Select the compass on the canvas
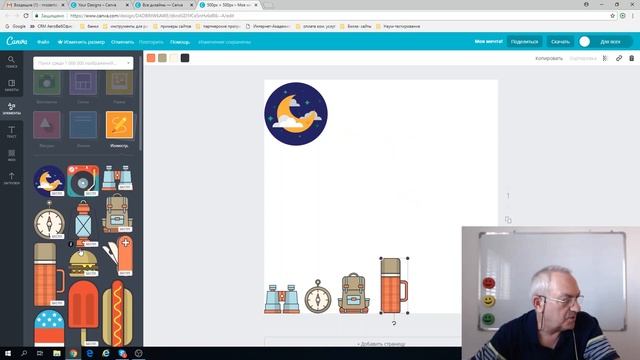Viewport: 640px width, 360px height. pos(318,297)
